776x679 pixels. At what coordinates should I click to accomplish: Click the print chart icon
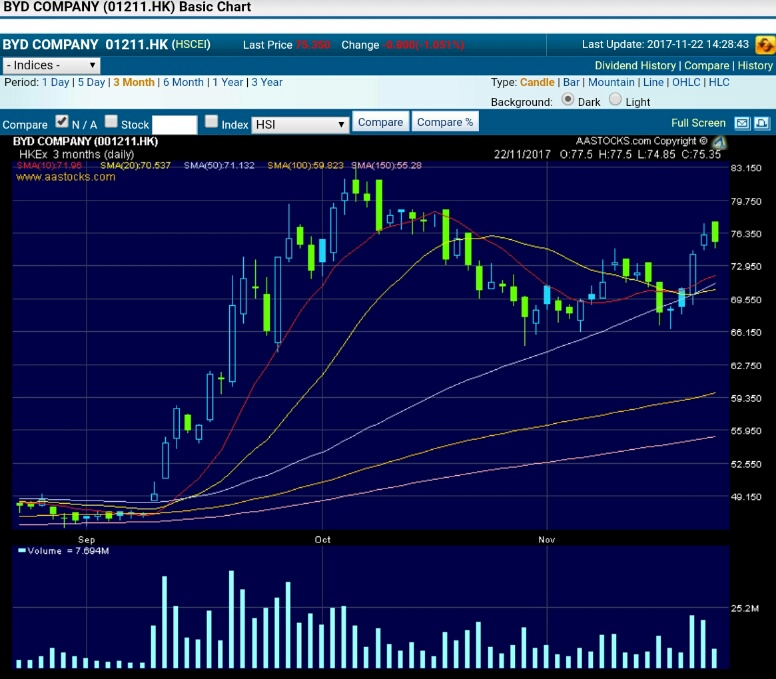(762, 123)
